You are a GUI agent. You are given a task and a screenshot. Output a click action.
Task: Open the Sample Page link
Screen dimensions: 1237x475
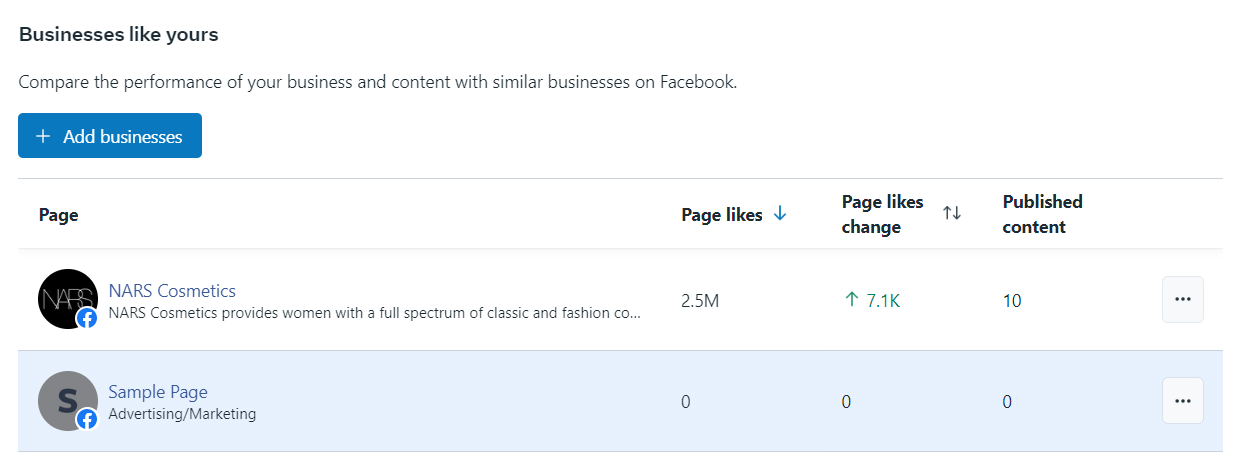tap(158, 392)
